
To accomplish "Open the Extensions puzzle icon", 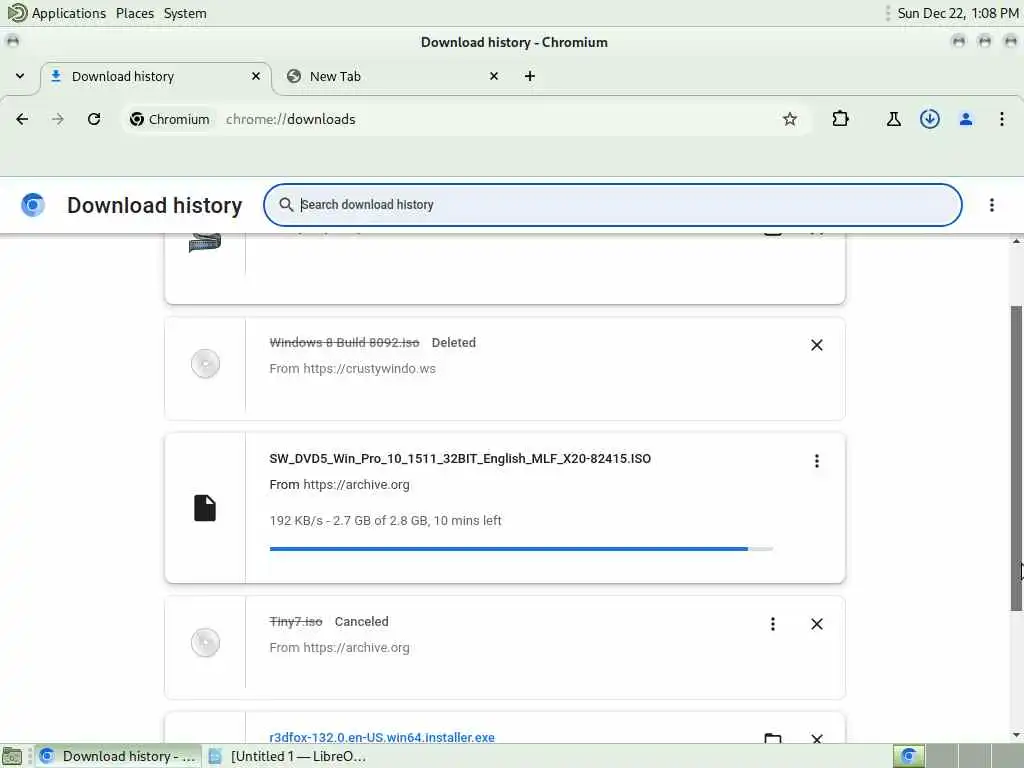I will pyautogui.click(x=840, y=119).
